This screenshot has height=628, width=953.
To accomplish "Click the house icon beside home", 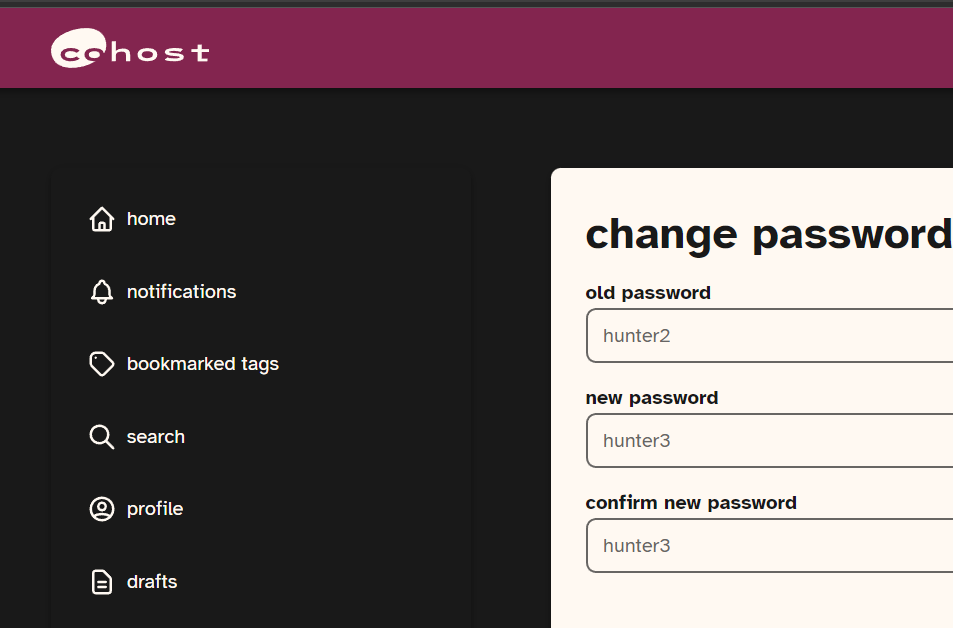I will (102, 219).
